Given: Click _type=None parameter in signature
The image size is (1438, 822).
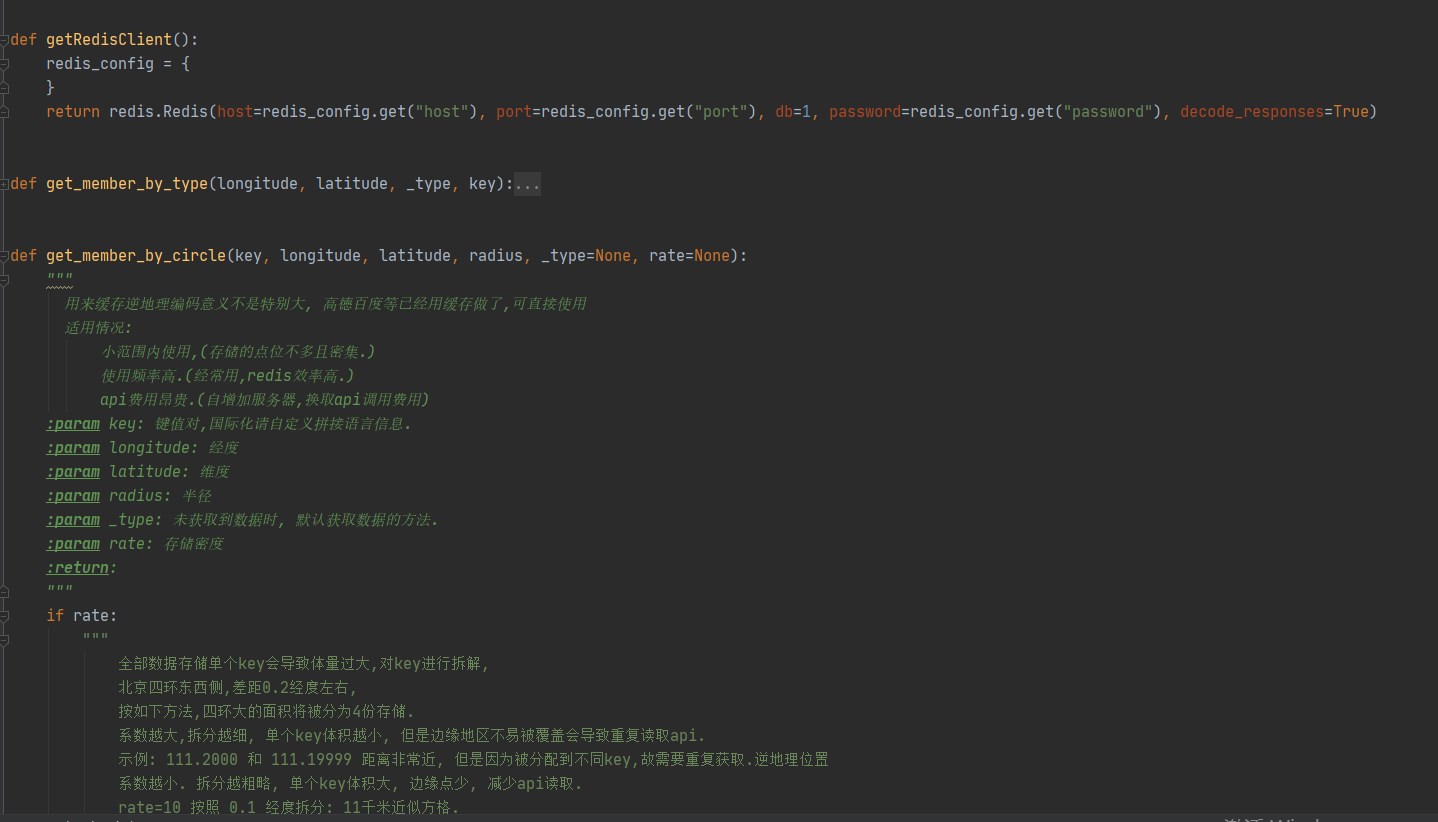Looking at the screenshot, I should [x=586, y=256].
